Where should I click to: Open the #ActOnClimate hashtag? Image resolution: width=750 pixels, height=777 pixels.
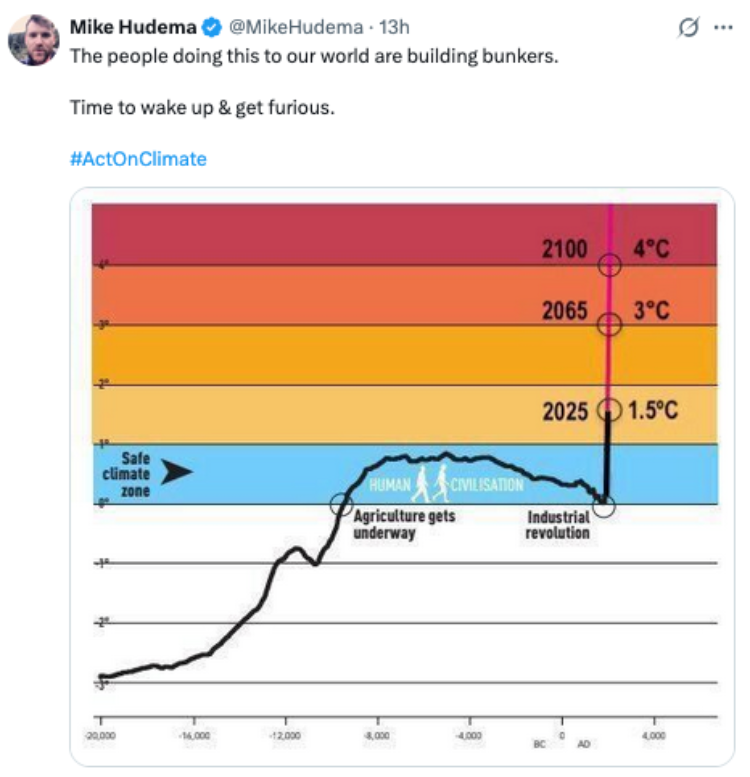[x=138, y=159]
